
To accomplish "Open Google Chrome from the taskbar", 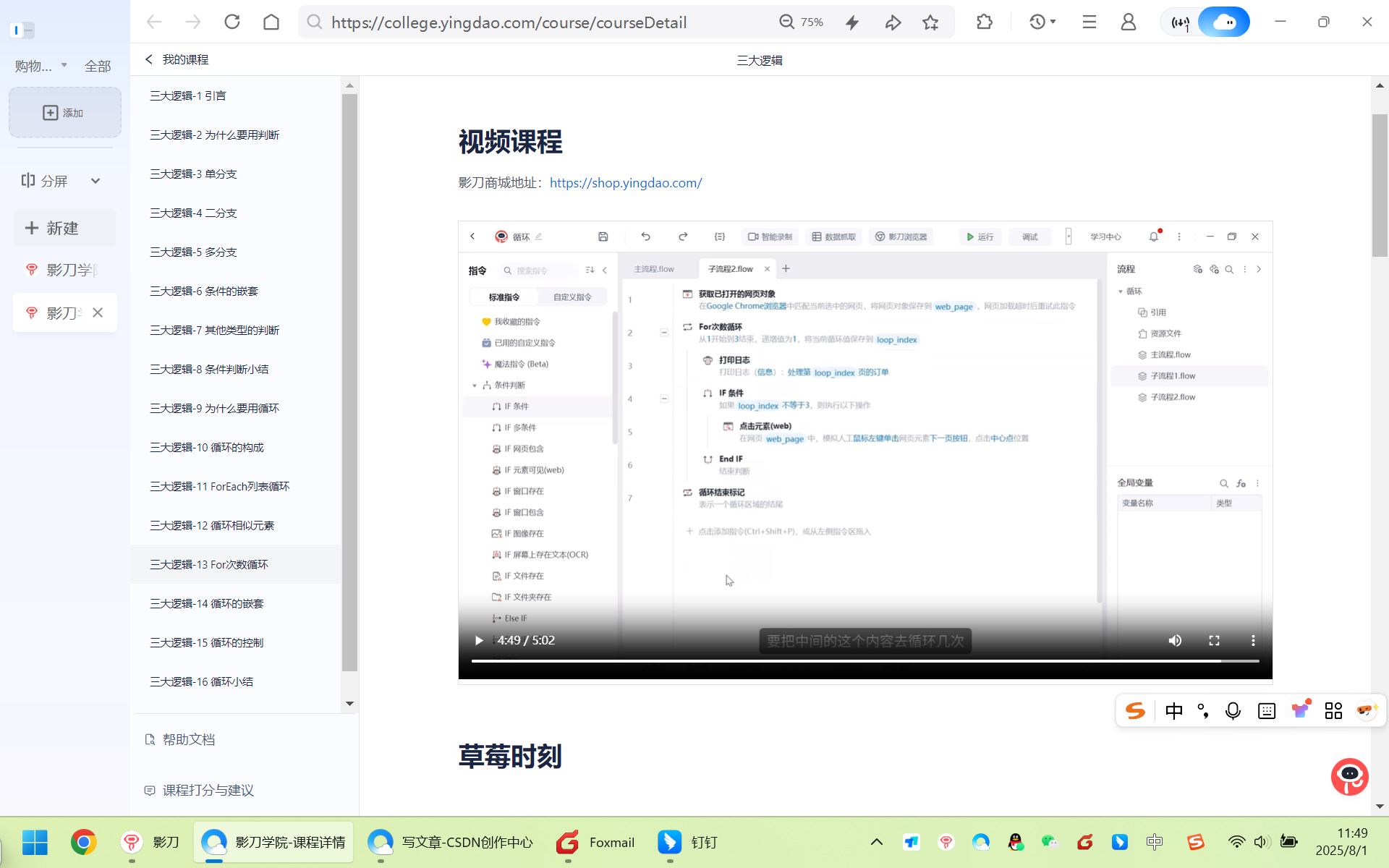I will [x=84, y=842].
